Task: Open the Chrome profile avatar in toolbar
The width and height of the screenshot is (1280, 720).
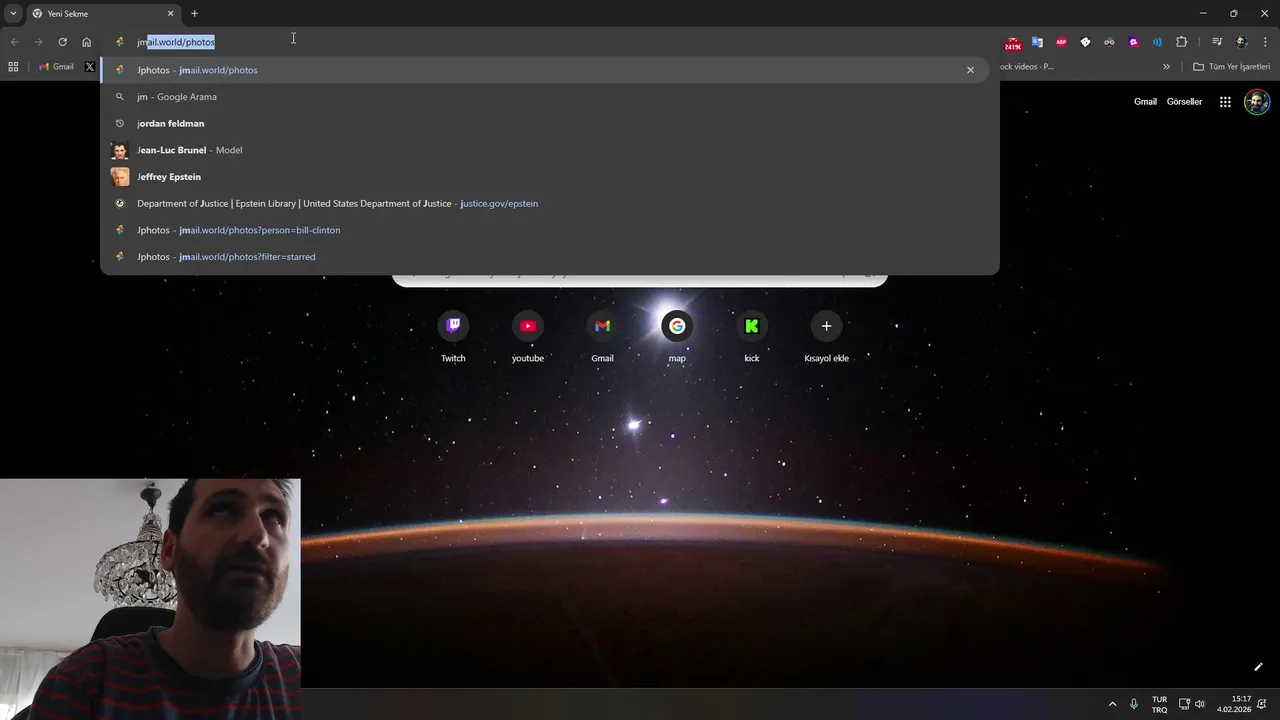Action: click(1241, 42)
